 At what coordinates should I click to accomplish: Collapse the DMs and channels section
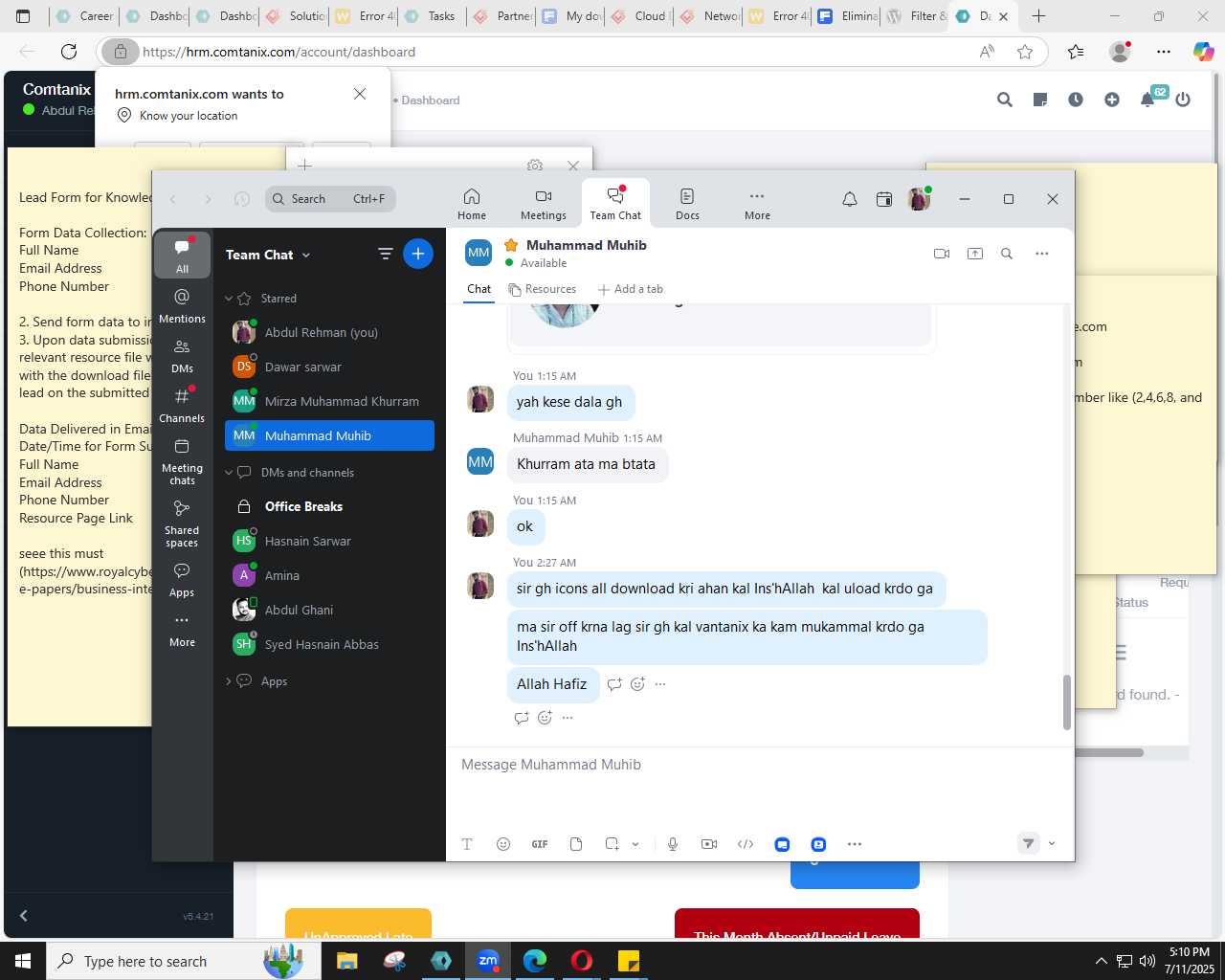click(x=229, y=473)
